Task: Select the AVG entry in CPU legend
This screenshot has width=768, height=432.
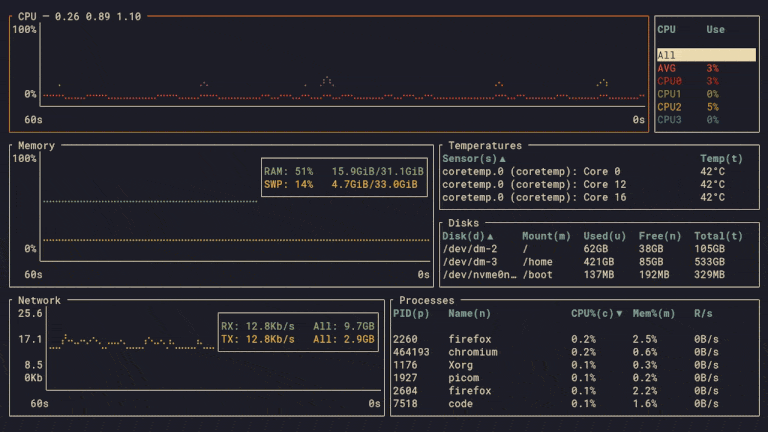Action: [x=667, y=68]
